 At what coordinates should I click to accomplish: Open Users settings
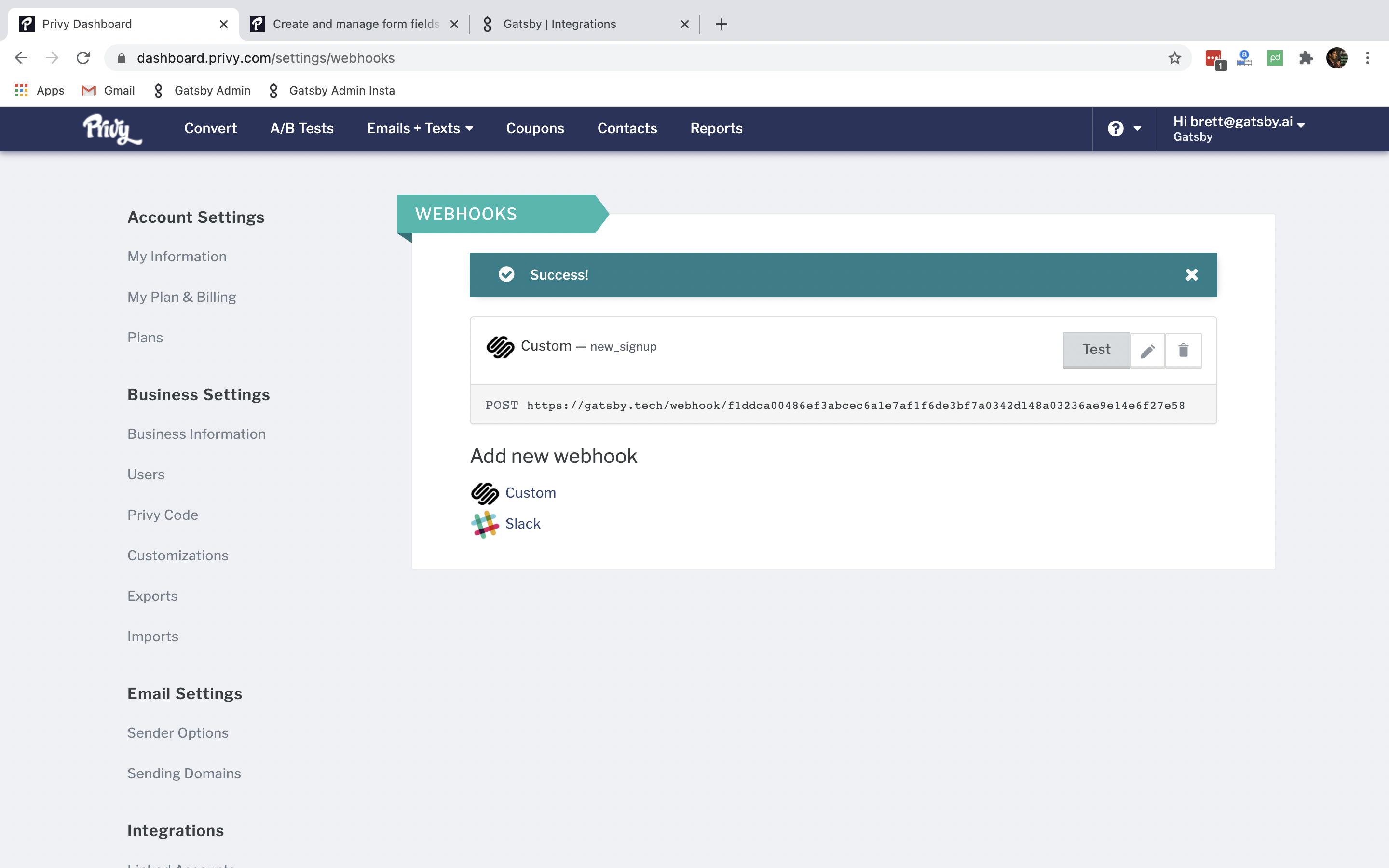pyautogui.click(x=146, y=475)
